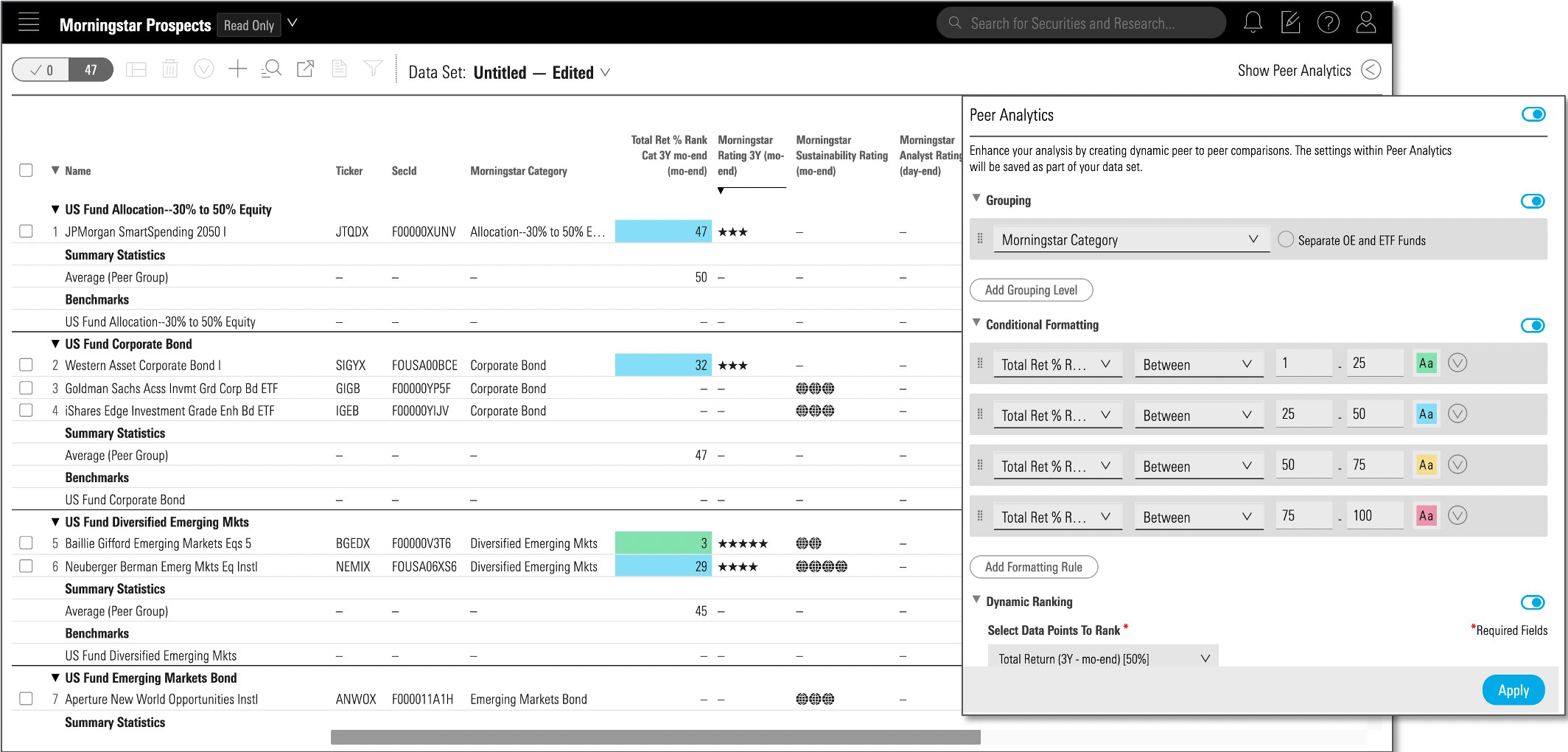
Task: Sort by Morningstar Category column header
Action: tap(519, 171)
